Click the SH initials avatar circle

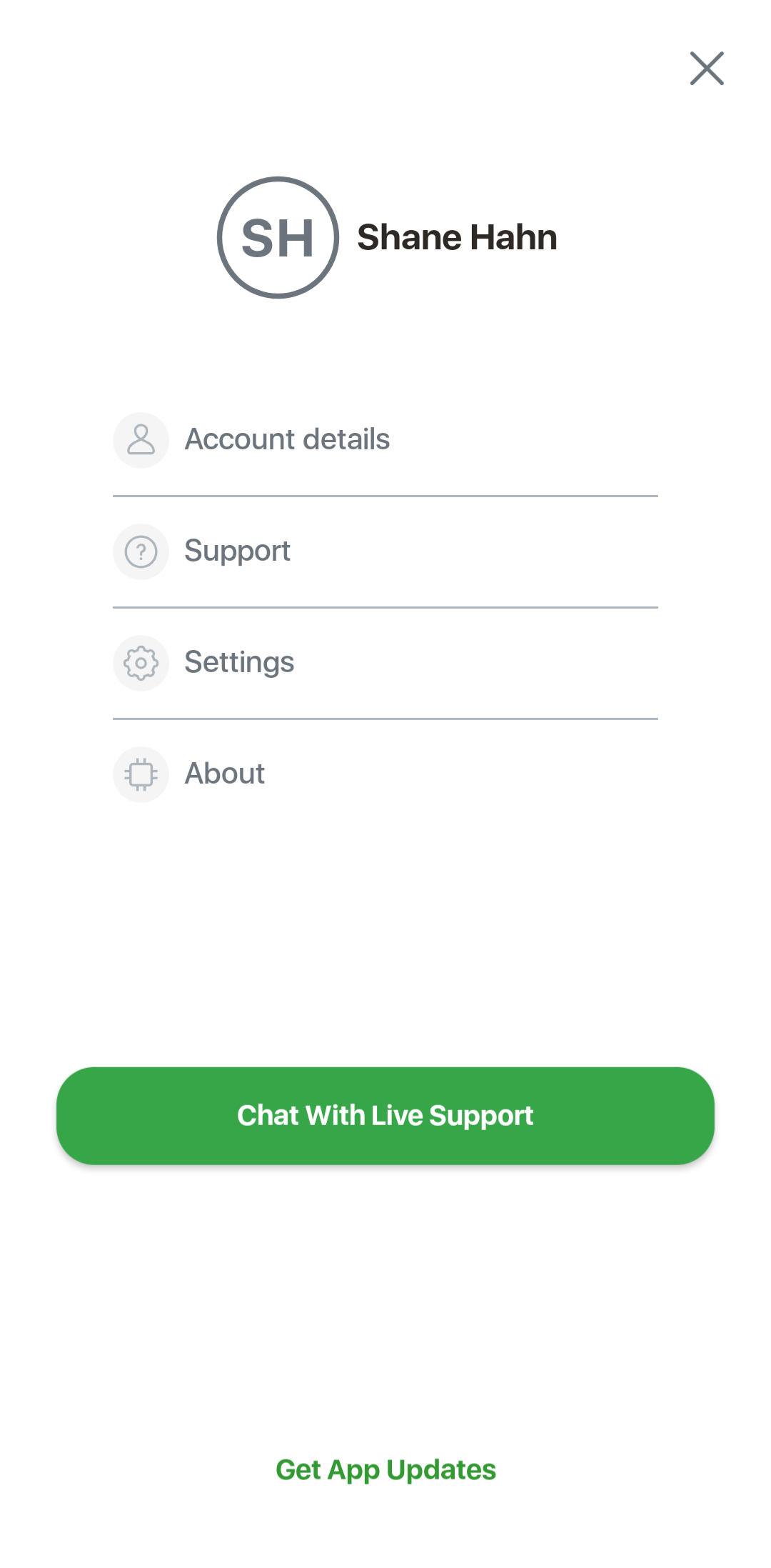pyautogui.click(x=278, y=237)
